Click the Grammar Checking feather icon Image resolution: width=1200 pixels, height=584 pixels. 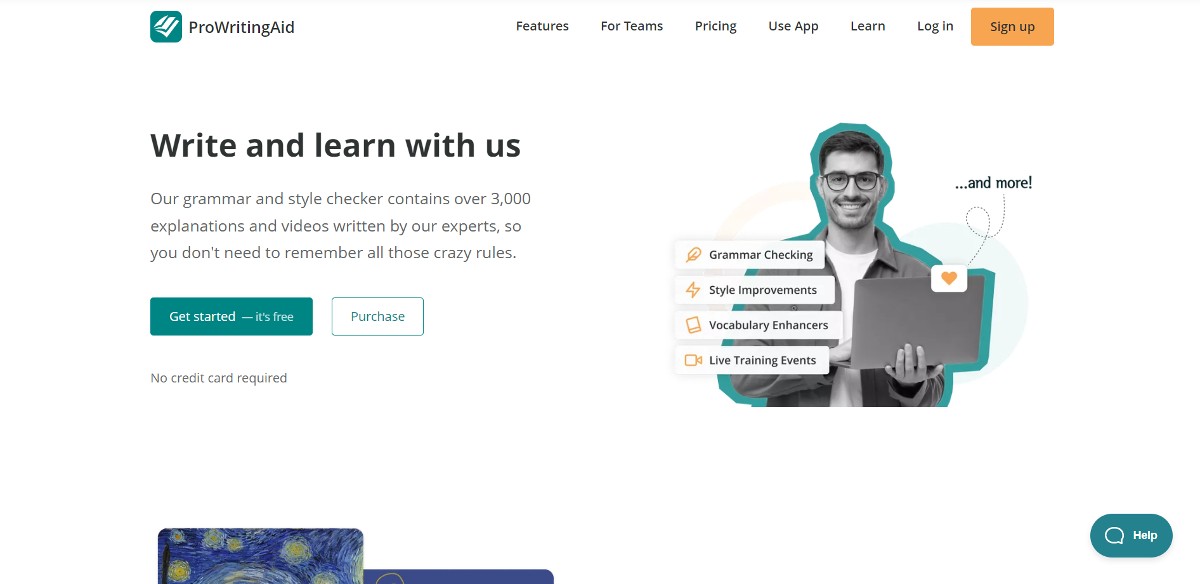point(693,255)
